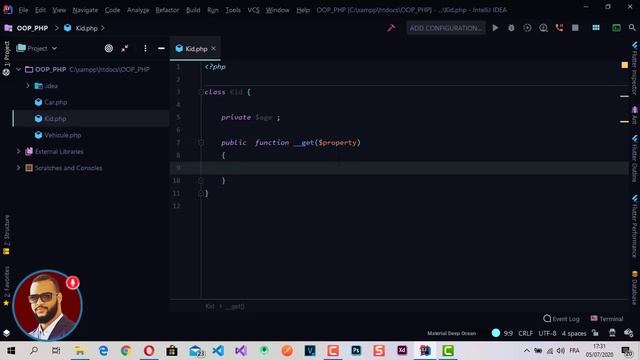Open the Refactor menu
Image resolution: width=640 pixels, height=360 pixels.
click(x=167, y=10)
